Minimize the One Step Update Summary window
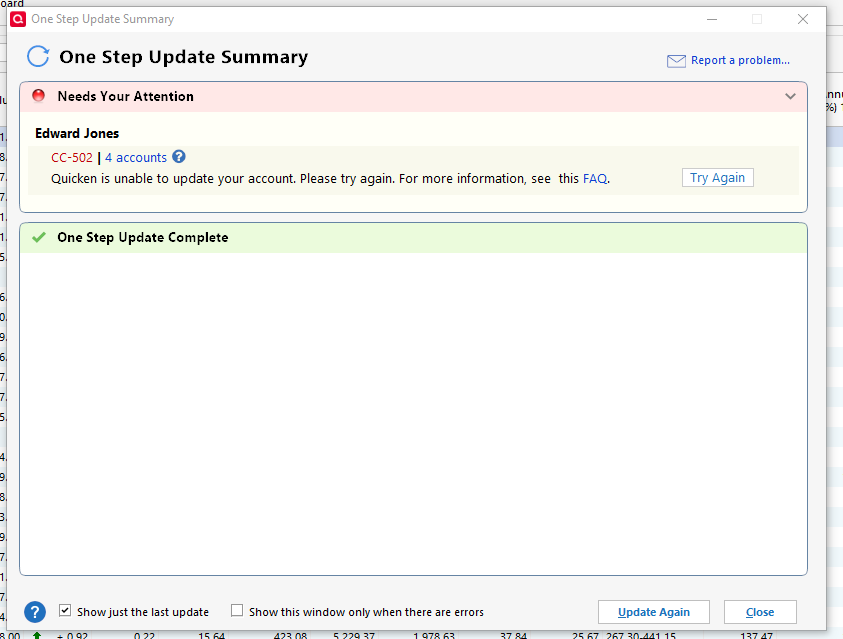This screenshot has width=843, height=639. (x=712, y=19)
